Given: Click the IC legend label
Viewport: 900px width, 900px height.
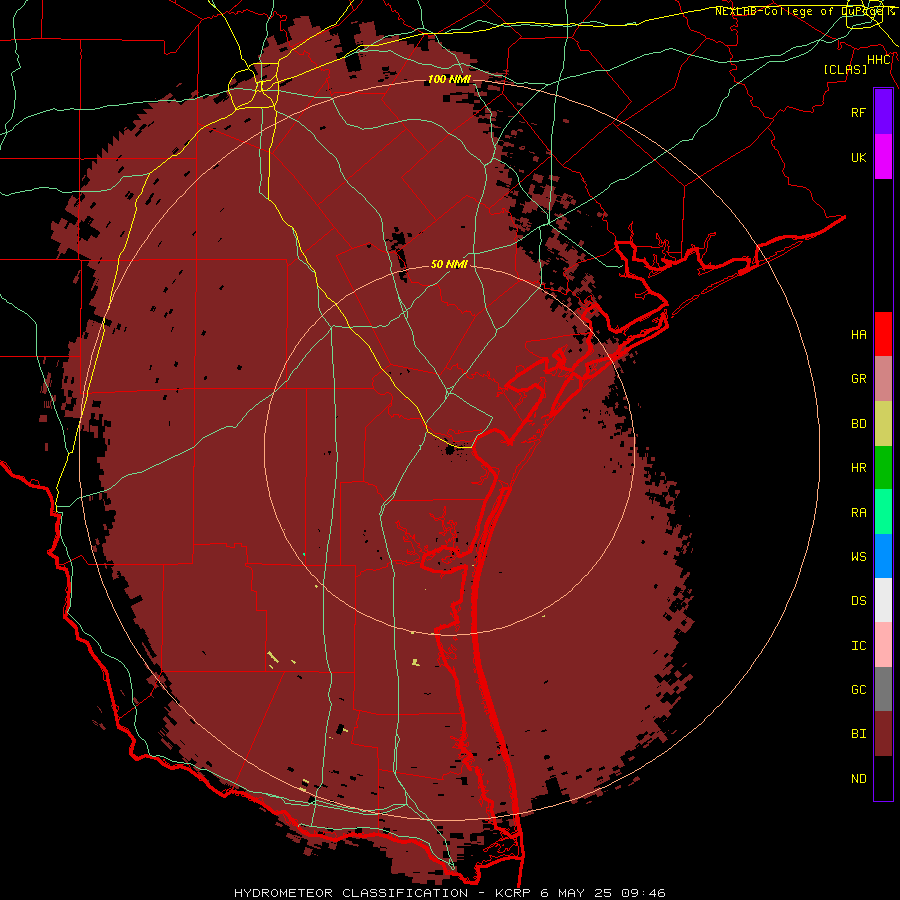Looking at the screenshot, I should 858,646.
